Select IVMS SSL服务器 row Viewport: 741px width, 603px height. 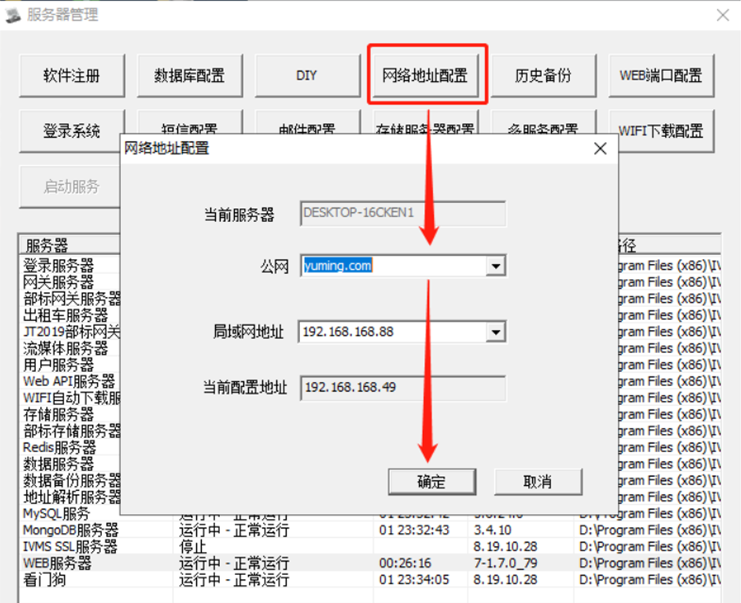click(370, 547)
